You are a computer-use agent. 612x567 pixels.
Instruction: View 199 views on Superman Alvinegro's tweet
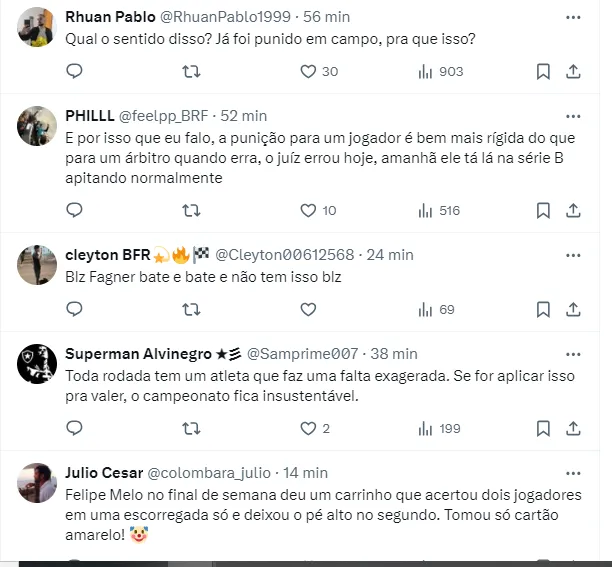click(438, 428)
